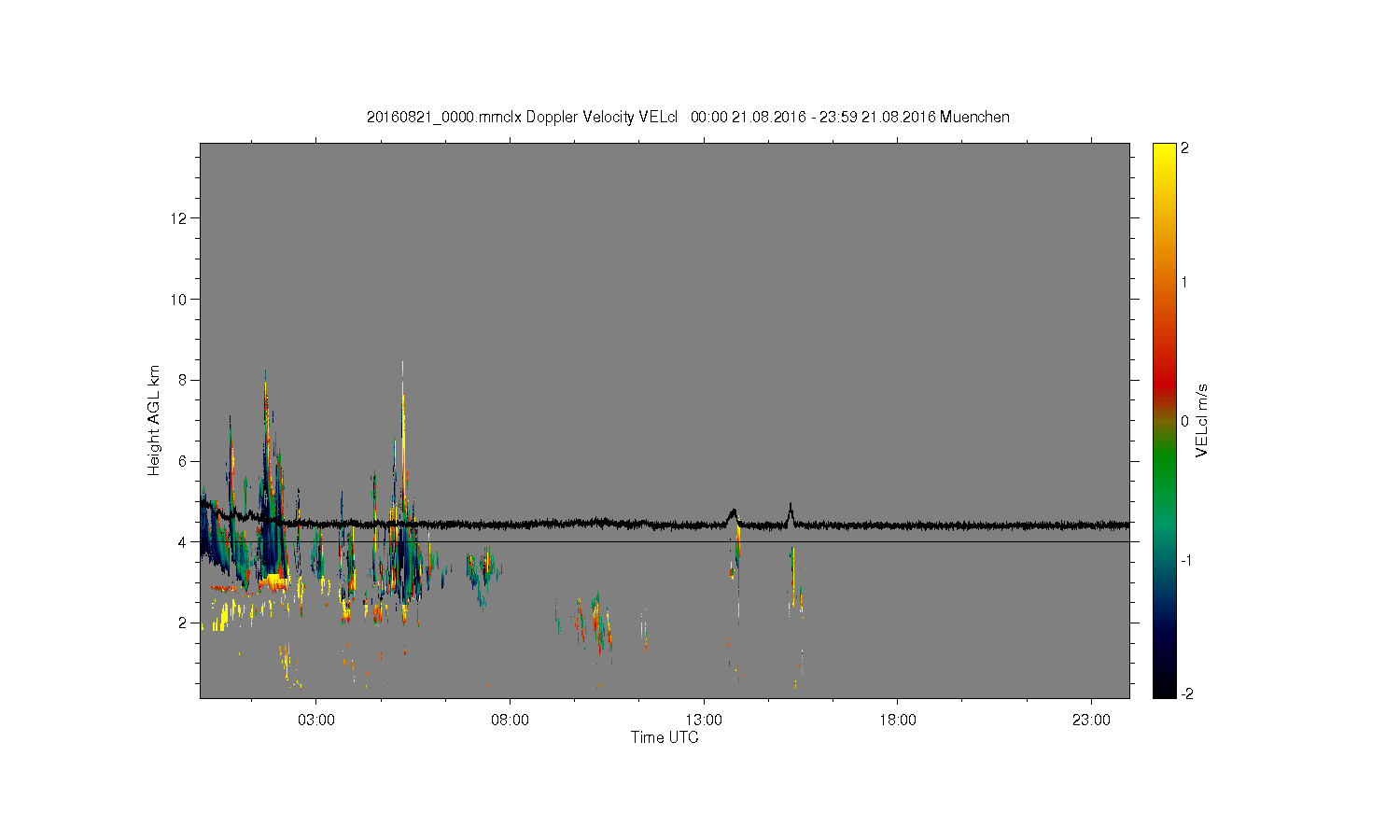Screen dimensions: 1400x840
Task: Click the height label '4'
Action: pyautogui.click(x=184, y=542)
